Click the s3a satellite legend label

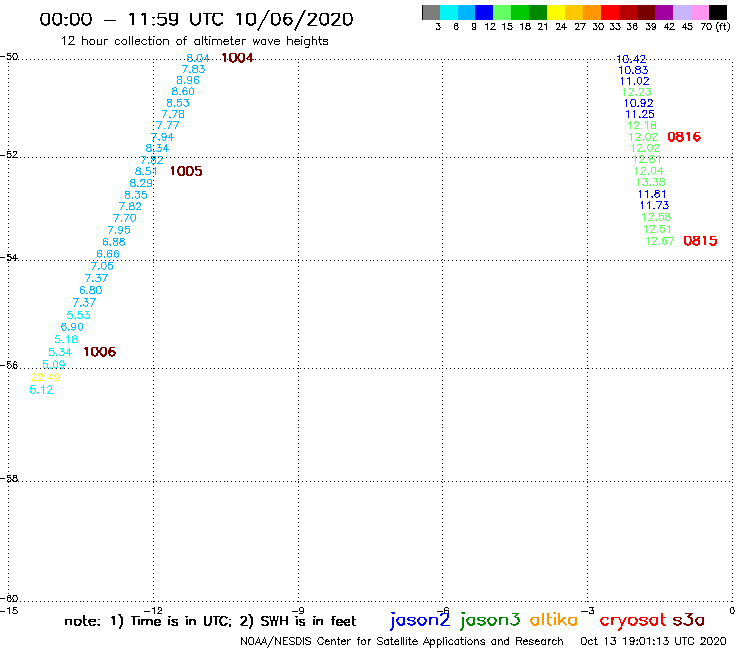688,620
